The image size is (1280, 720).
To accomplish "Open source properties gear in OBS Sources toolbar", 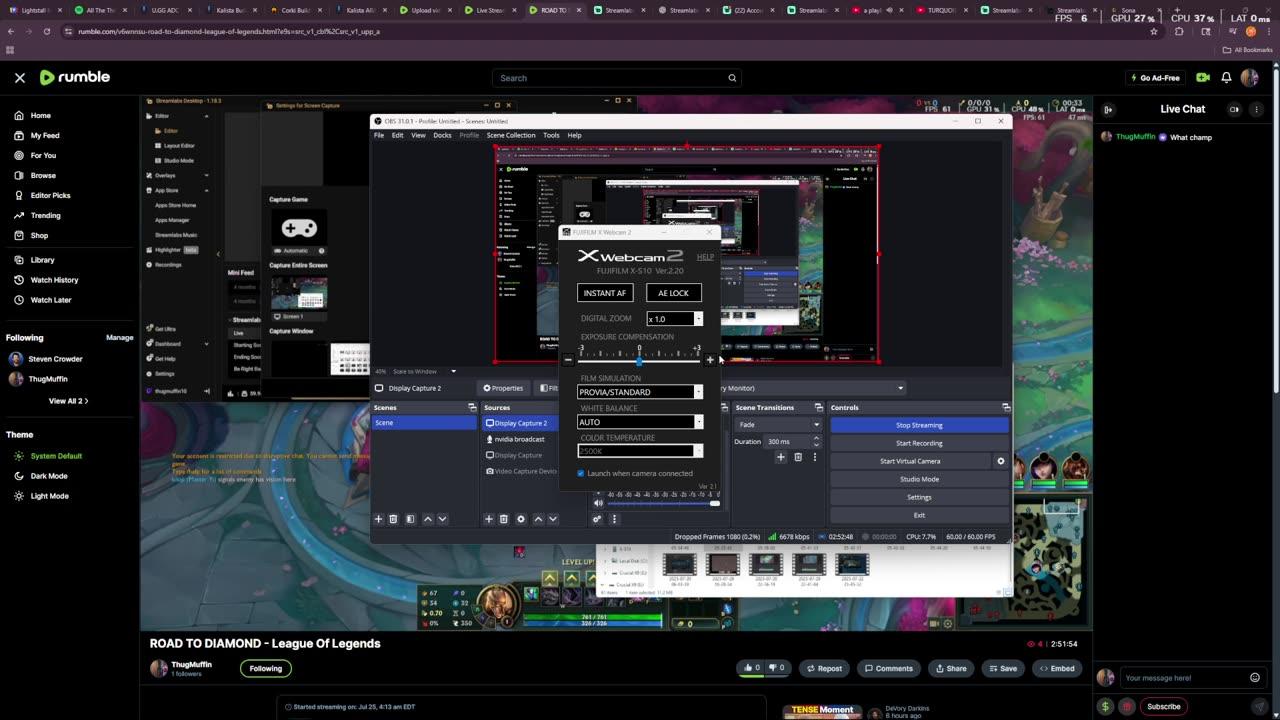I will pyautogui.click(x=520, y=519).
